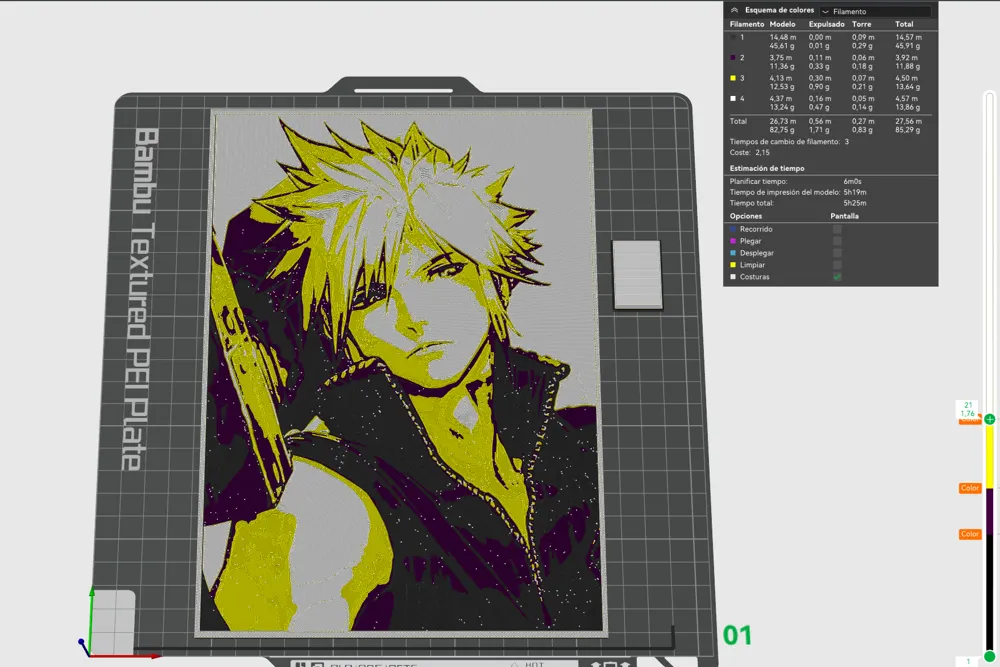The width and height of the screenshot is (1000, 667).
Task: Uncheck the Costuras display checkbox
Action: pyautogui.click(x=837, y=277)
